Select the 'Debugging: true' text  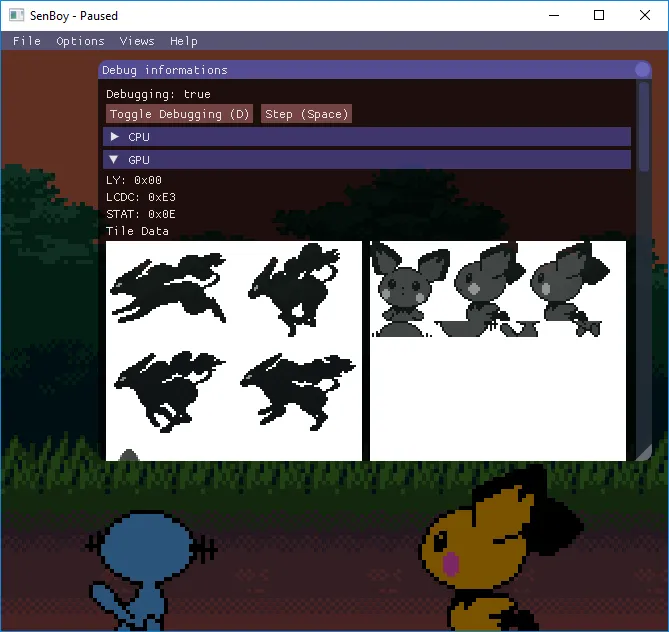coord(158,94)
